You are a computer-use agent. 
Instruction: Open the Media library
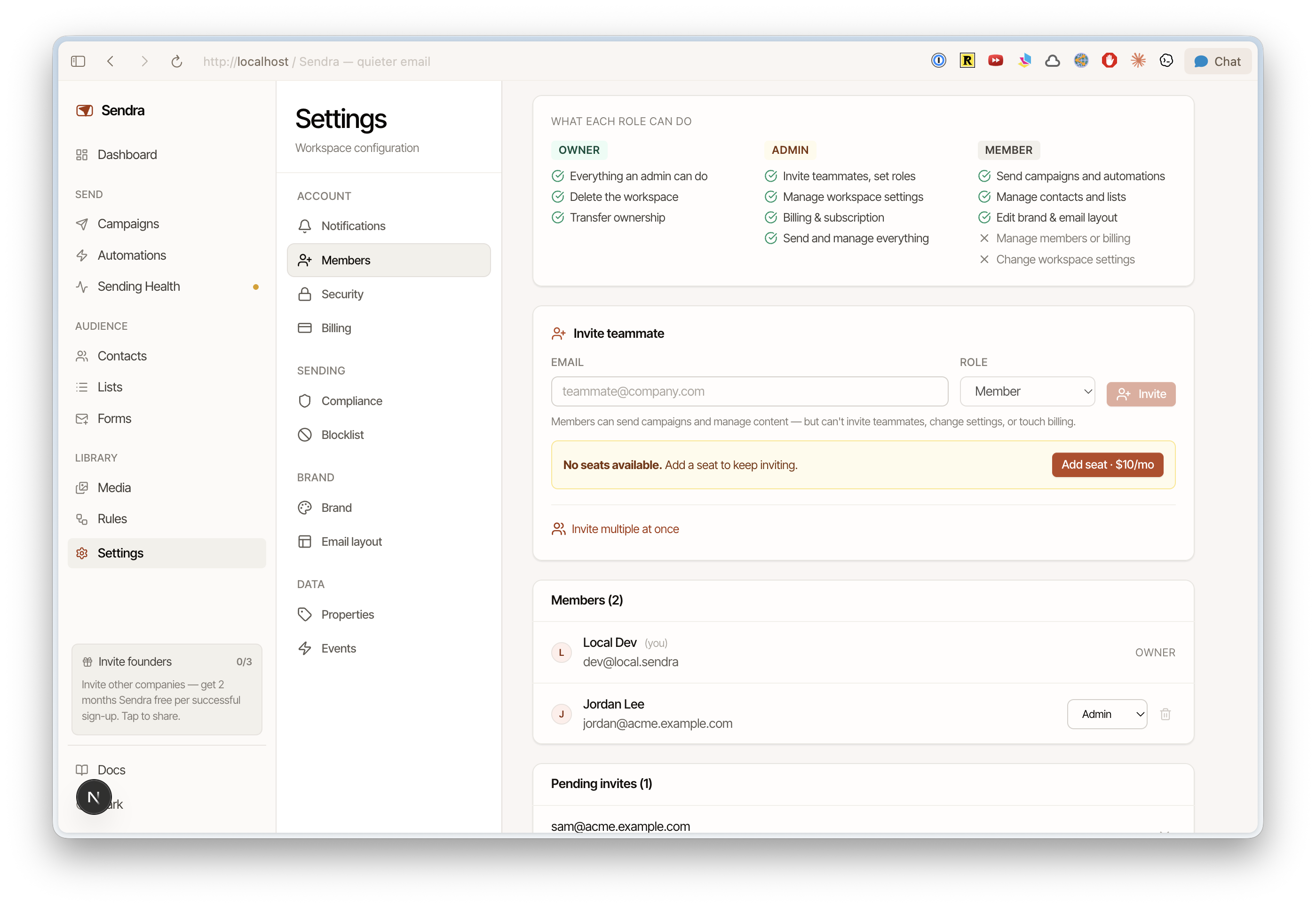point(166,487)
